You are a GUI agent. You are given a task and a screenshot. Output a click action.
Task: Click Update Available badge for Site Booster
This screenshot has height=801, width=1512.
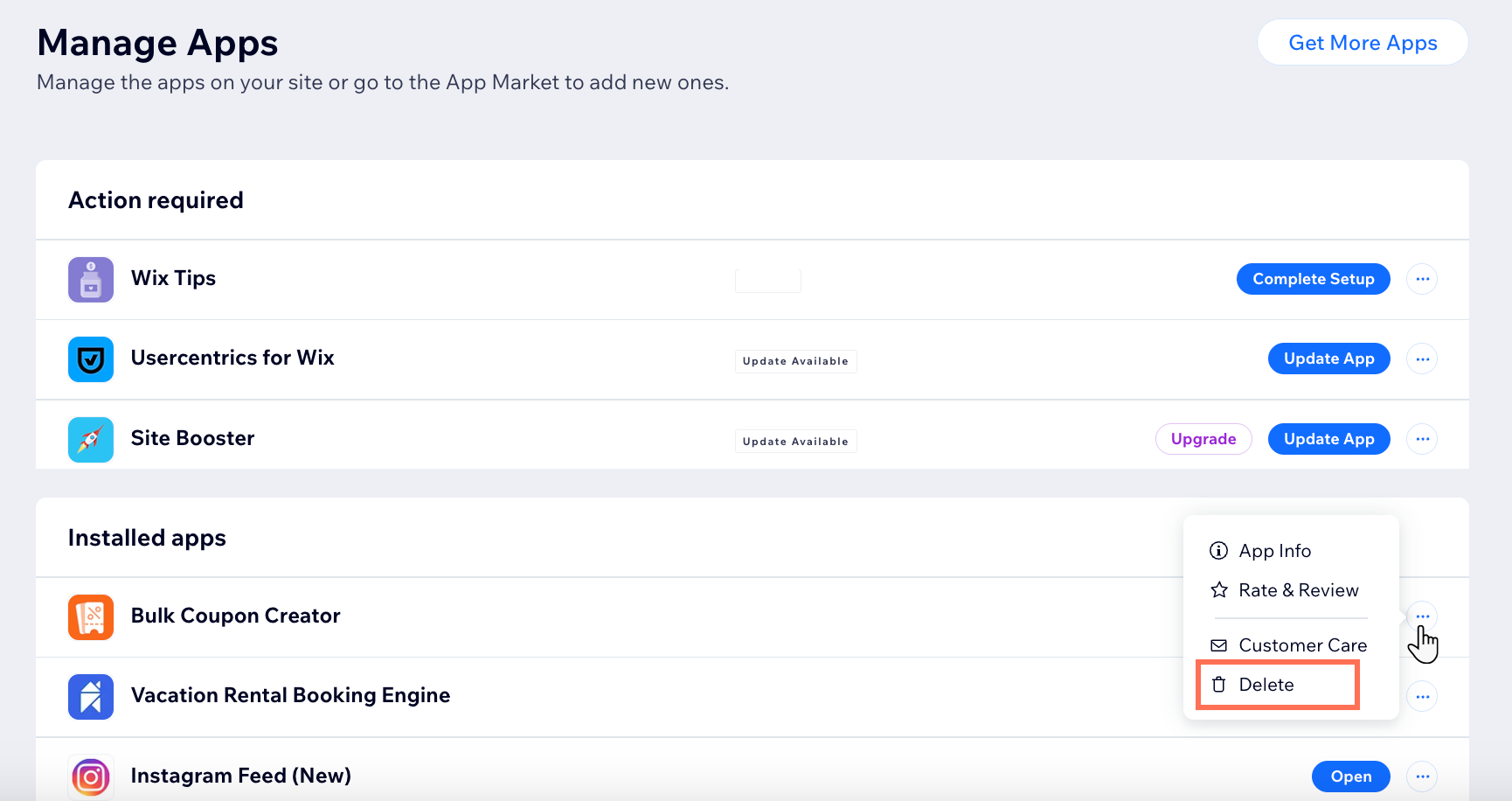[x=795, y=442]
